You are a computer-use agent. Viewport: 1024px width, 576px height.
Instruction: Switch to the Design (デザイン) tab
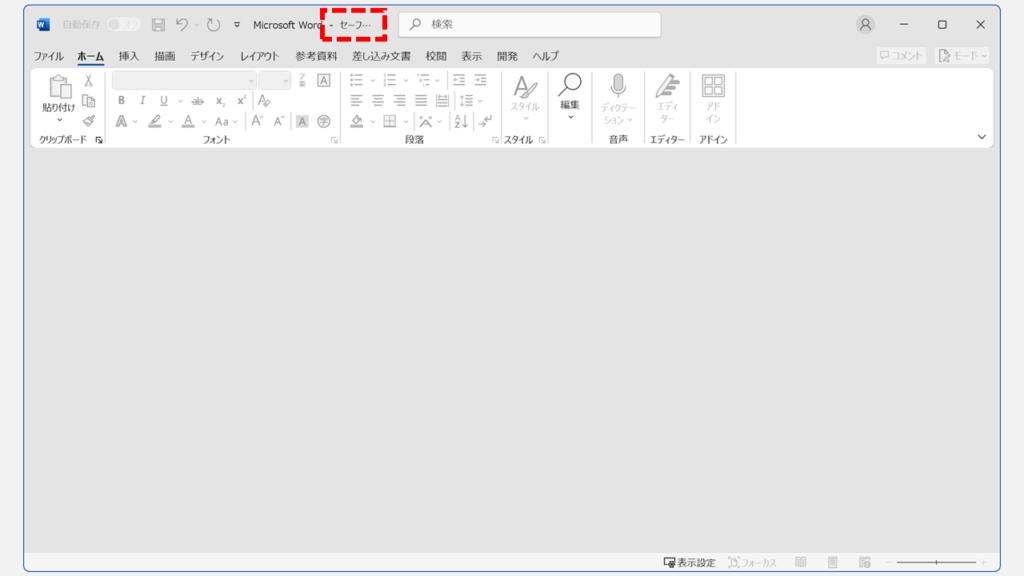[x=207, y=56]
